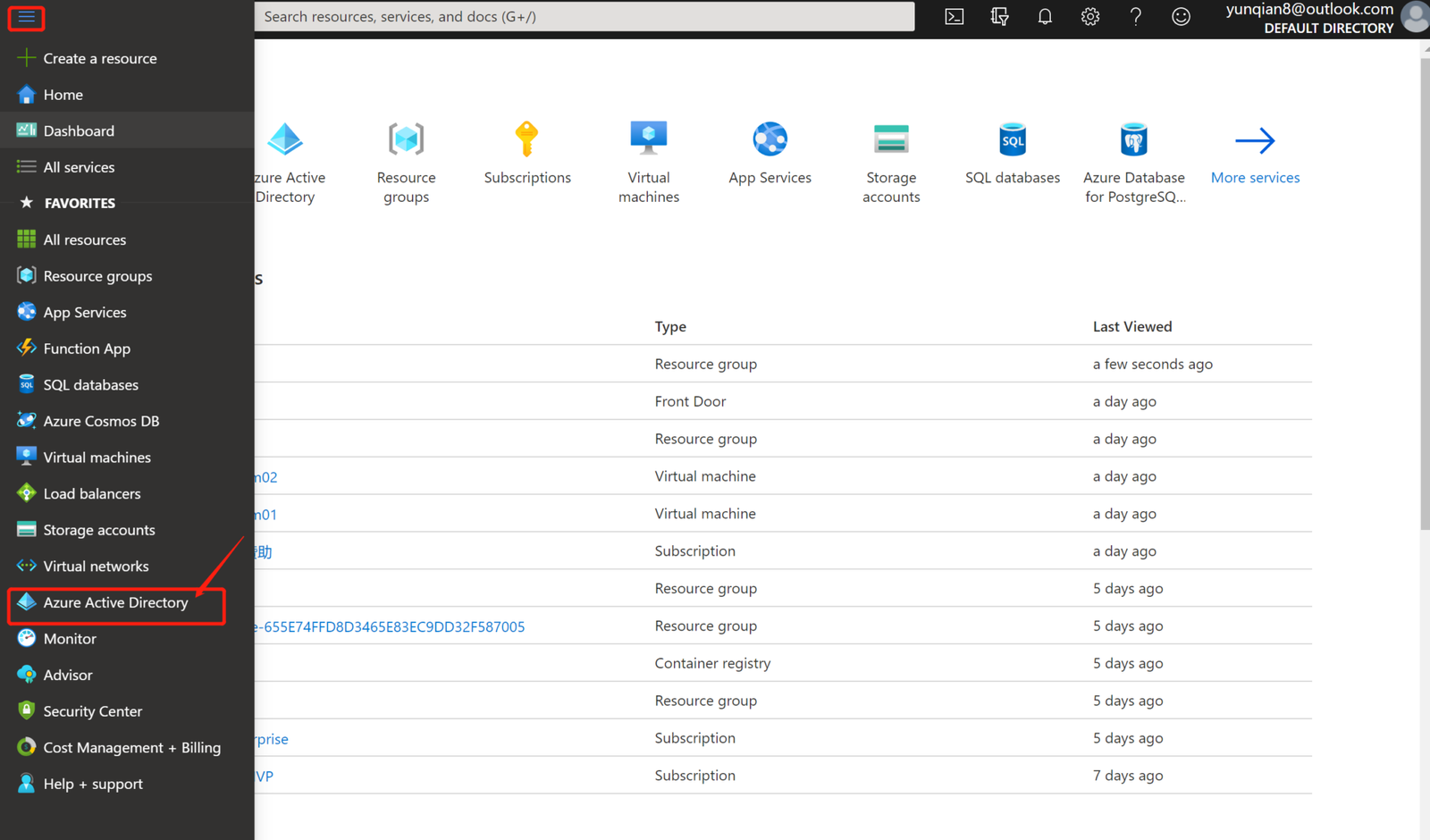Click the Front Door type cell
Screen dimensions: 1430x840
click(690, 401)
